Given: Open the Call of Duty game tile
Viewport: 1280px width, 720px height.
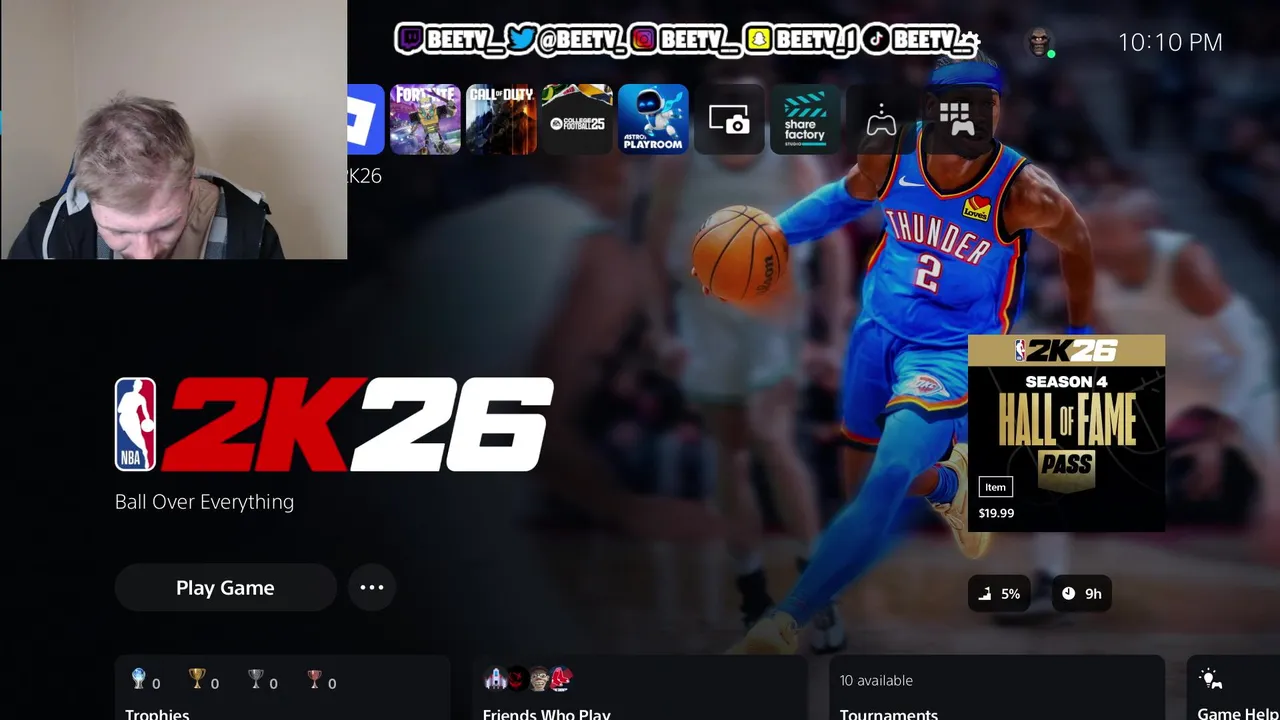Looking at the screenshot, I should pyautogui.click(x=501, y=119).
